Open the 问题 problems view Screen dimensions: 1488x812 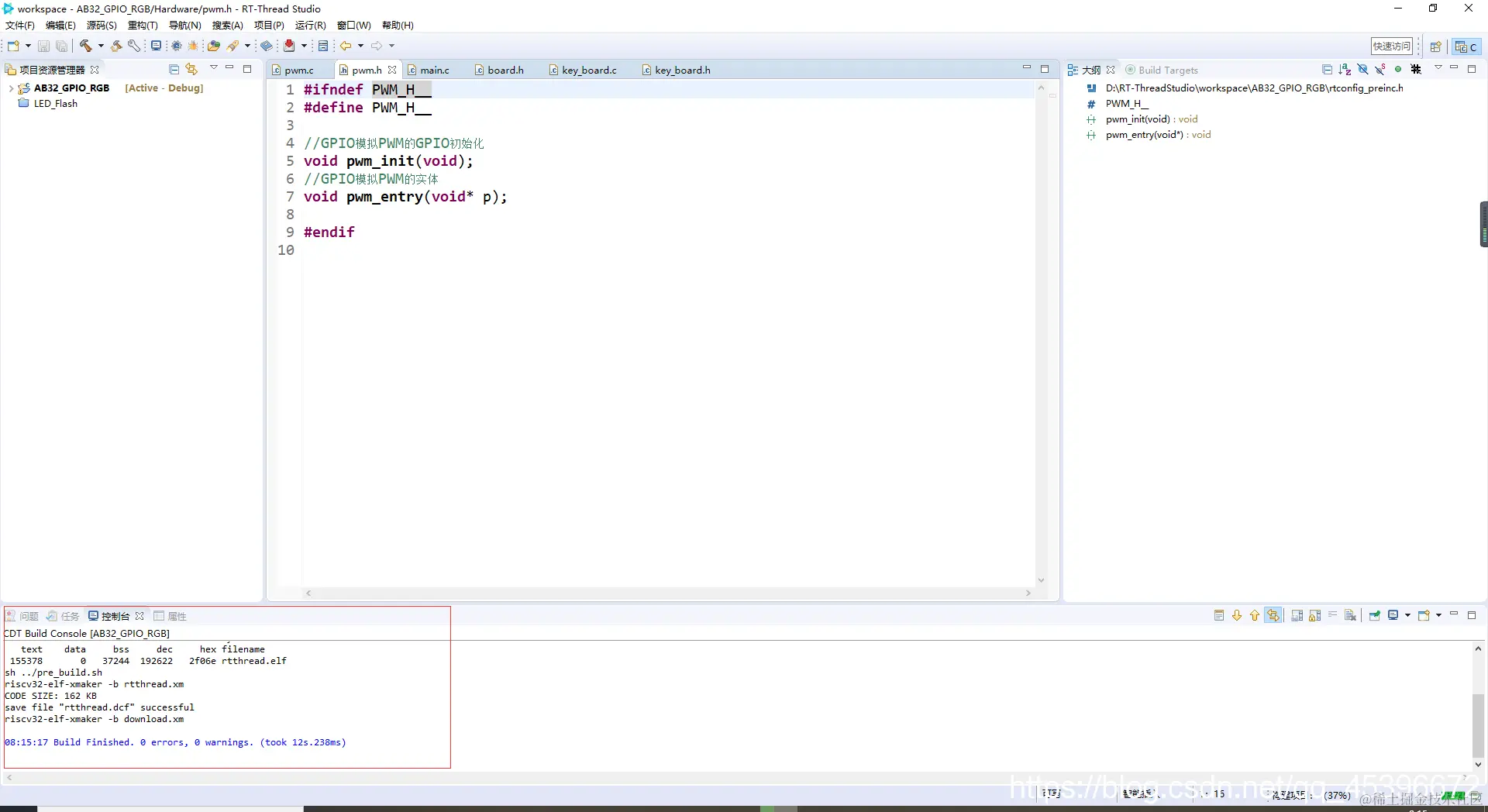22,617
